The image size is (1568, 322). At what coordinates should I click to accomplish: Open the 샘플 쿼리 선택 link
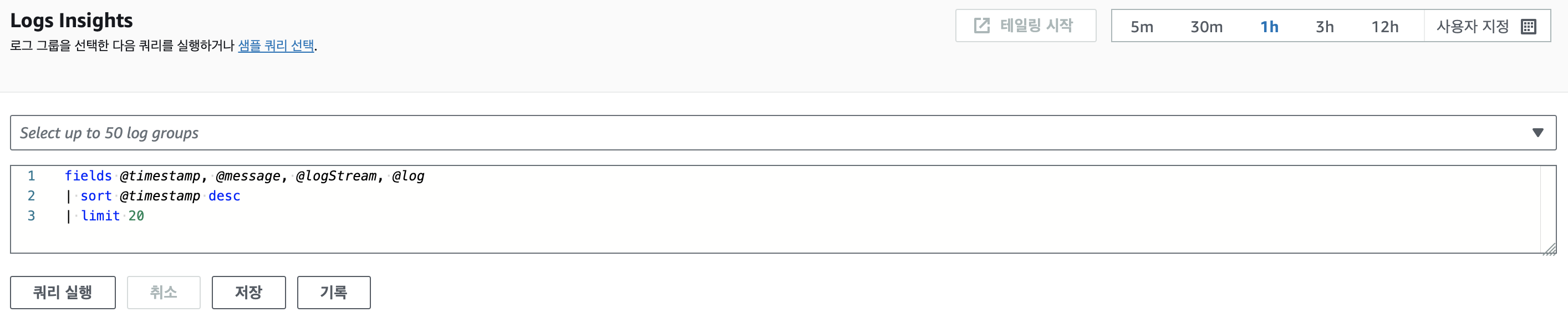(x=276, y=46)
